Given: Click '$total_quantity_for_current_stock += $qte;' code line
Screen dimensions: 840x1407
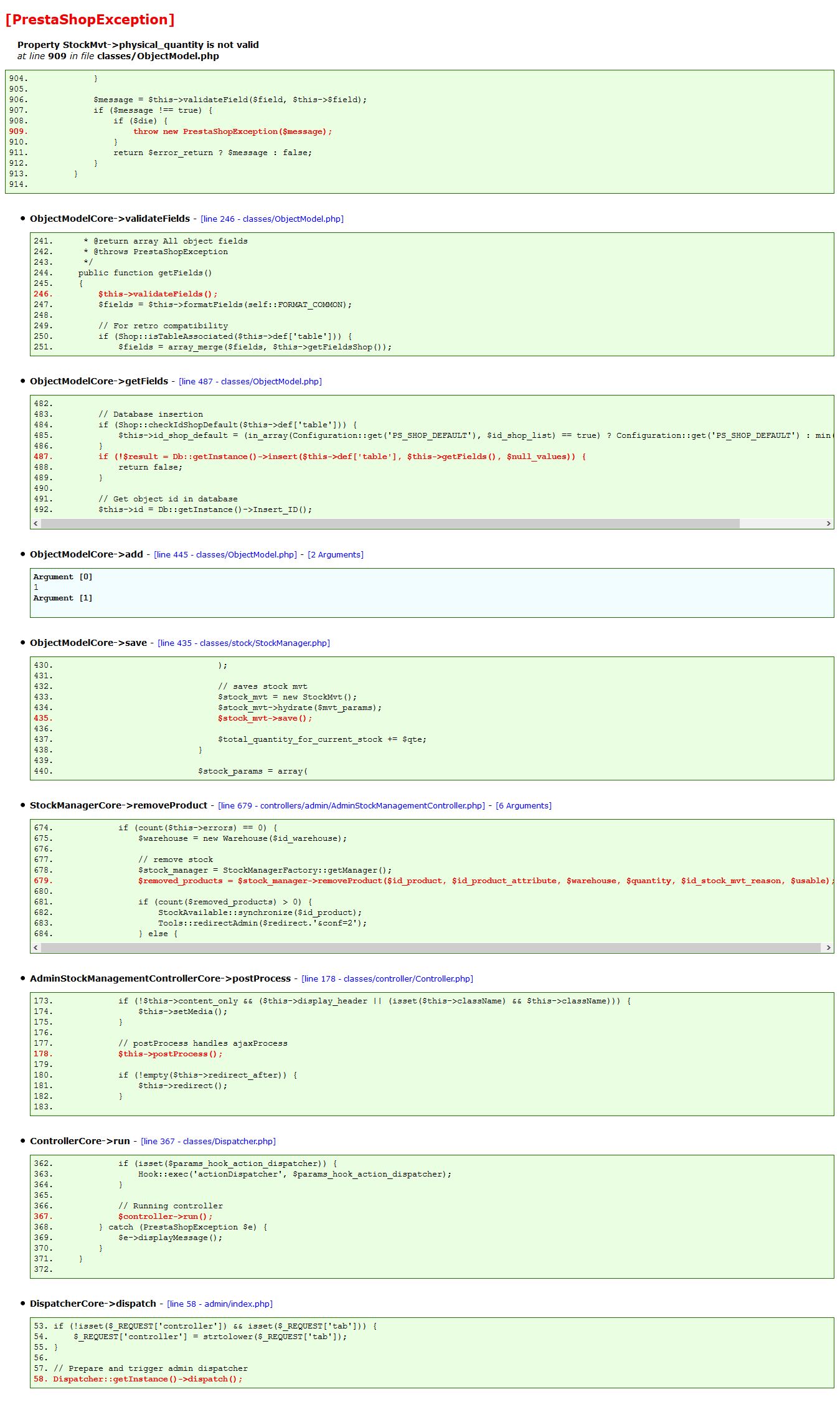Looking at the screenshot, I should [x=323, y=740].
